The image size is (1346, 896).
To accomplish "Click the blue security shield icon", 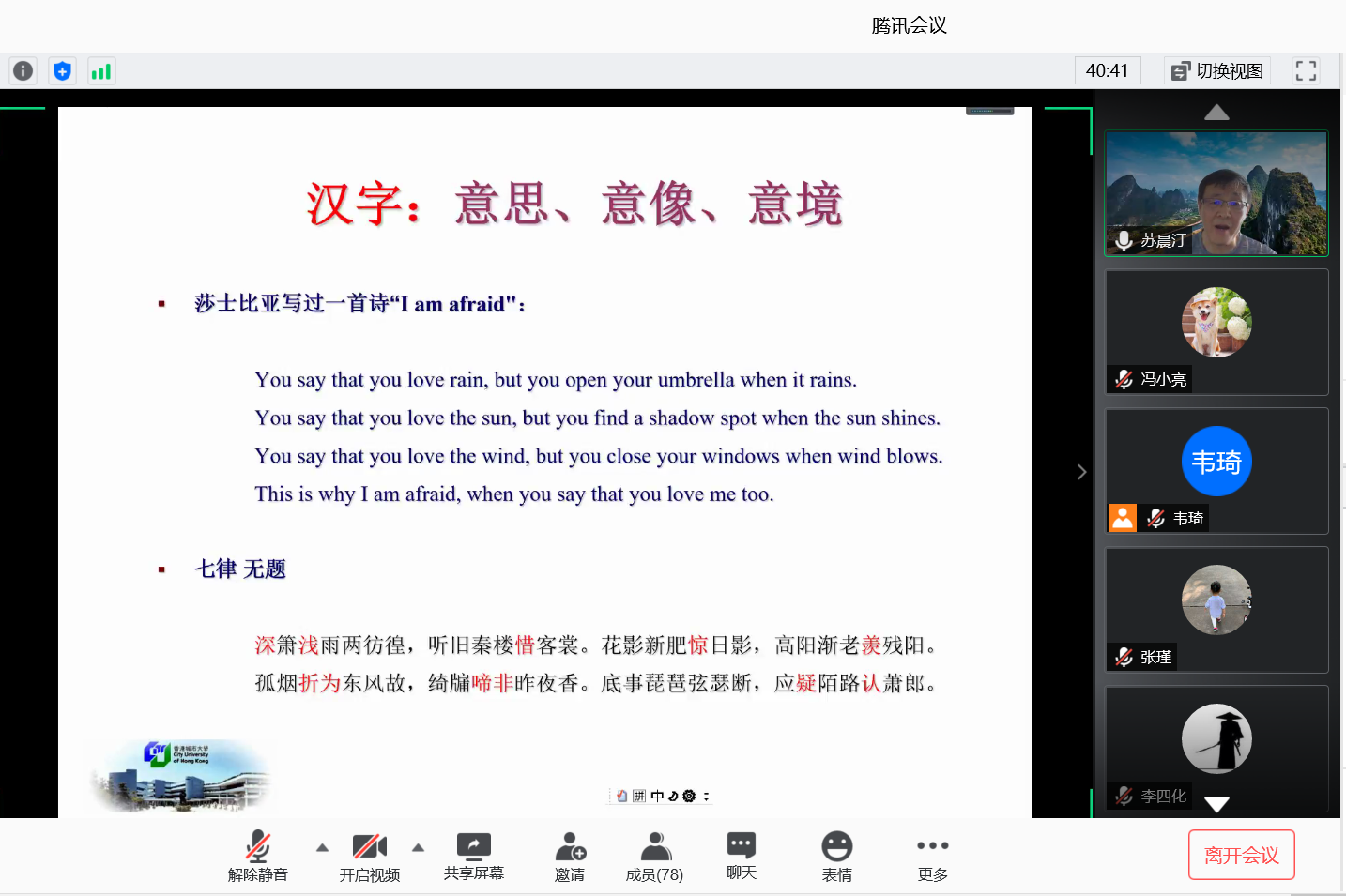I will pos(62,71).
